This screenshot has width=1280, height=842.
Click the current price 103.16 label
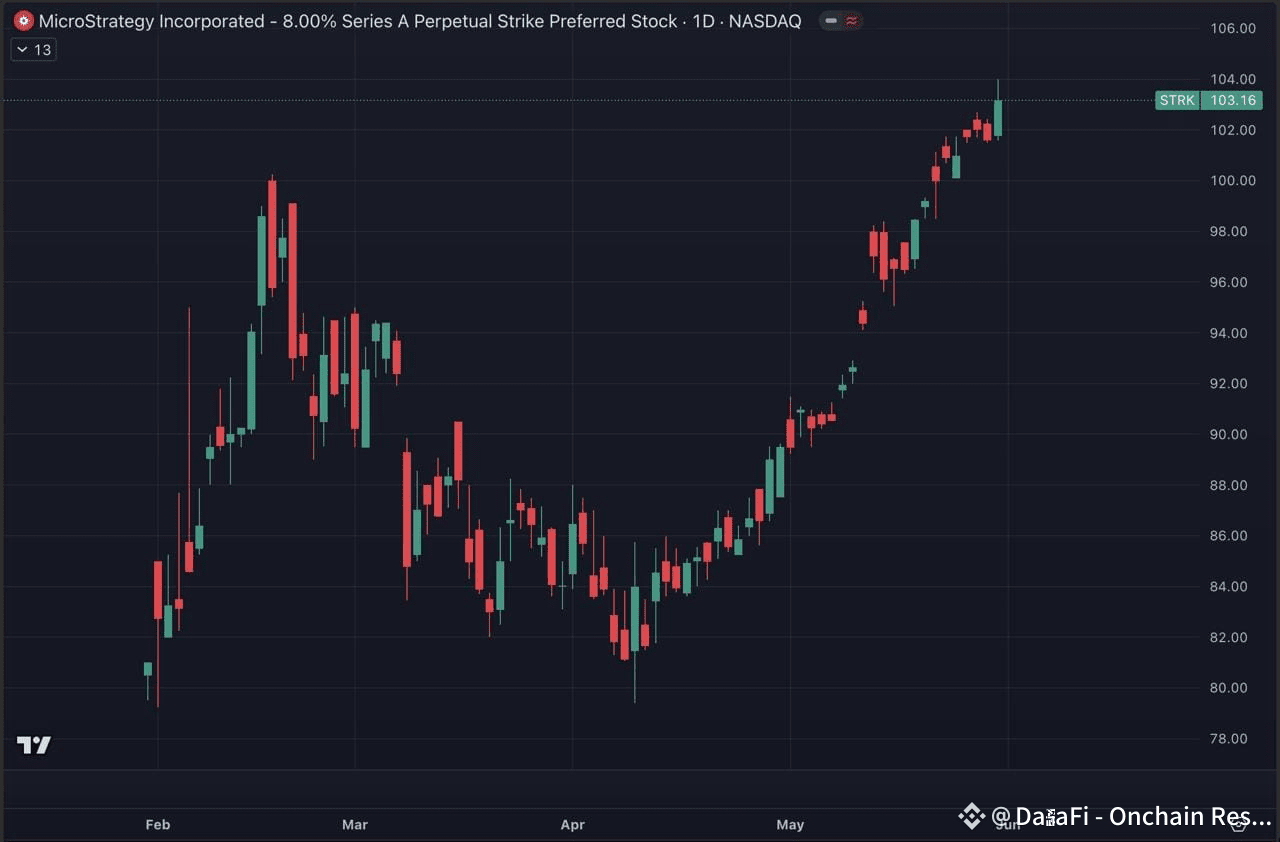coord(1232,100)
